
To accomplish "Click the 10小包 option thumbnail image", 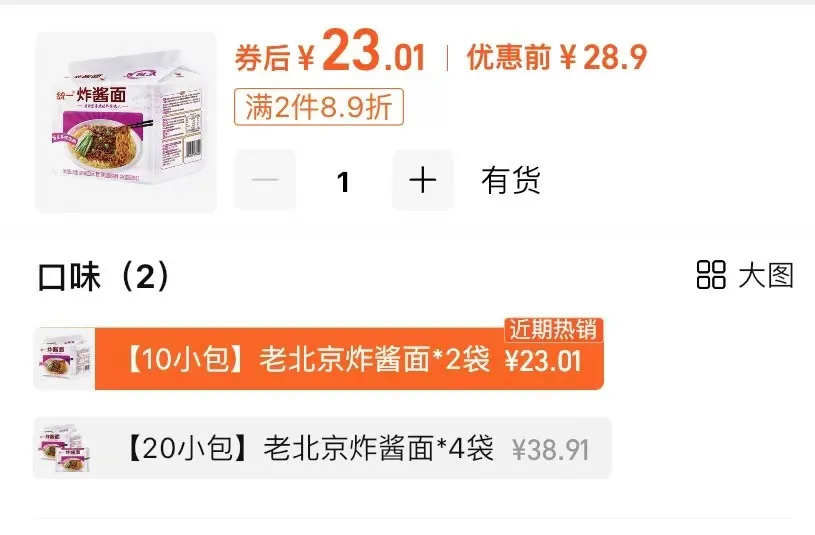I will click(x=64, y=359).
